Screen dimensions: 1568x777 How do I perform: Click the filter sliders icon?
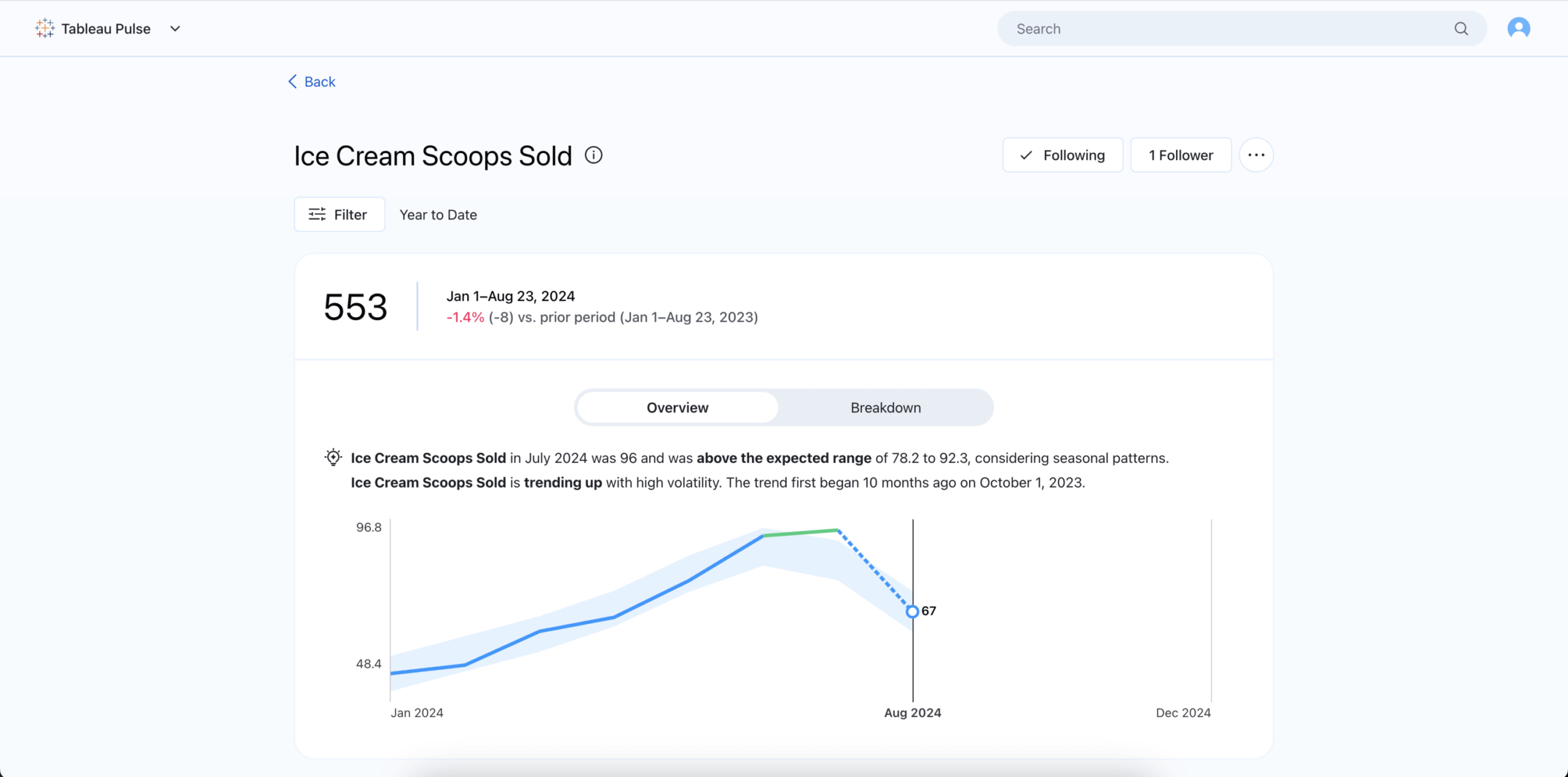[318, 214]
